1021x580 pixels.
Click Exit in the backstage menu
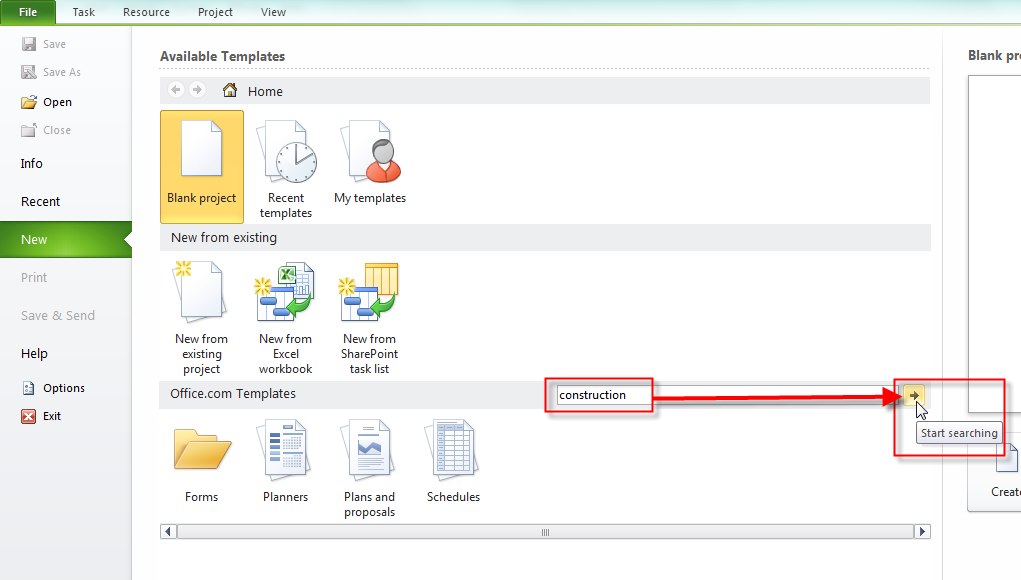[x=52, y=416]
